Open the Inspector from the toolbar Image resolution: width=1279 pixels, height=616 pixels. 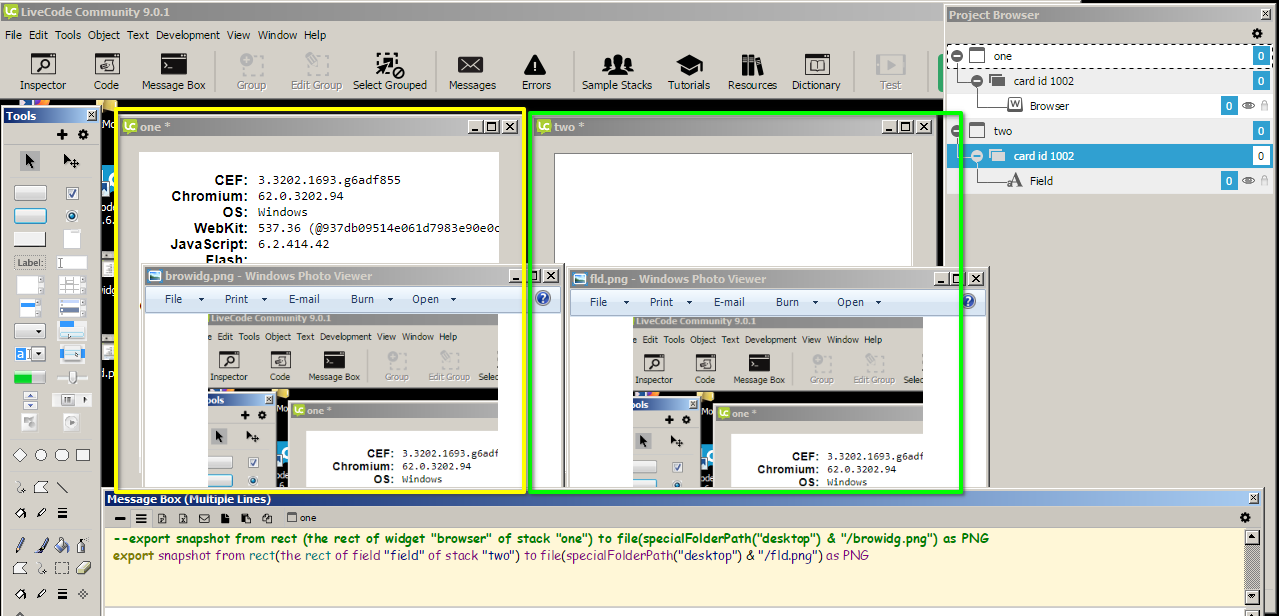[x=43, y=72]
